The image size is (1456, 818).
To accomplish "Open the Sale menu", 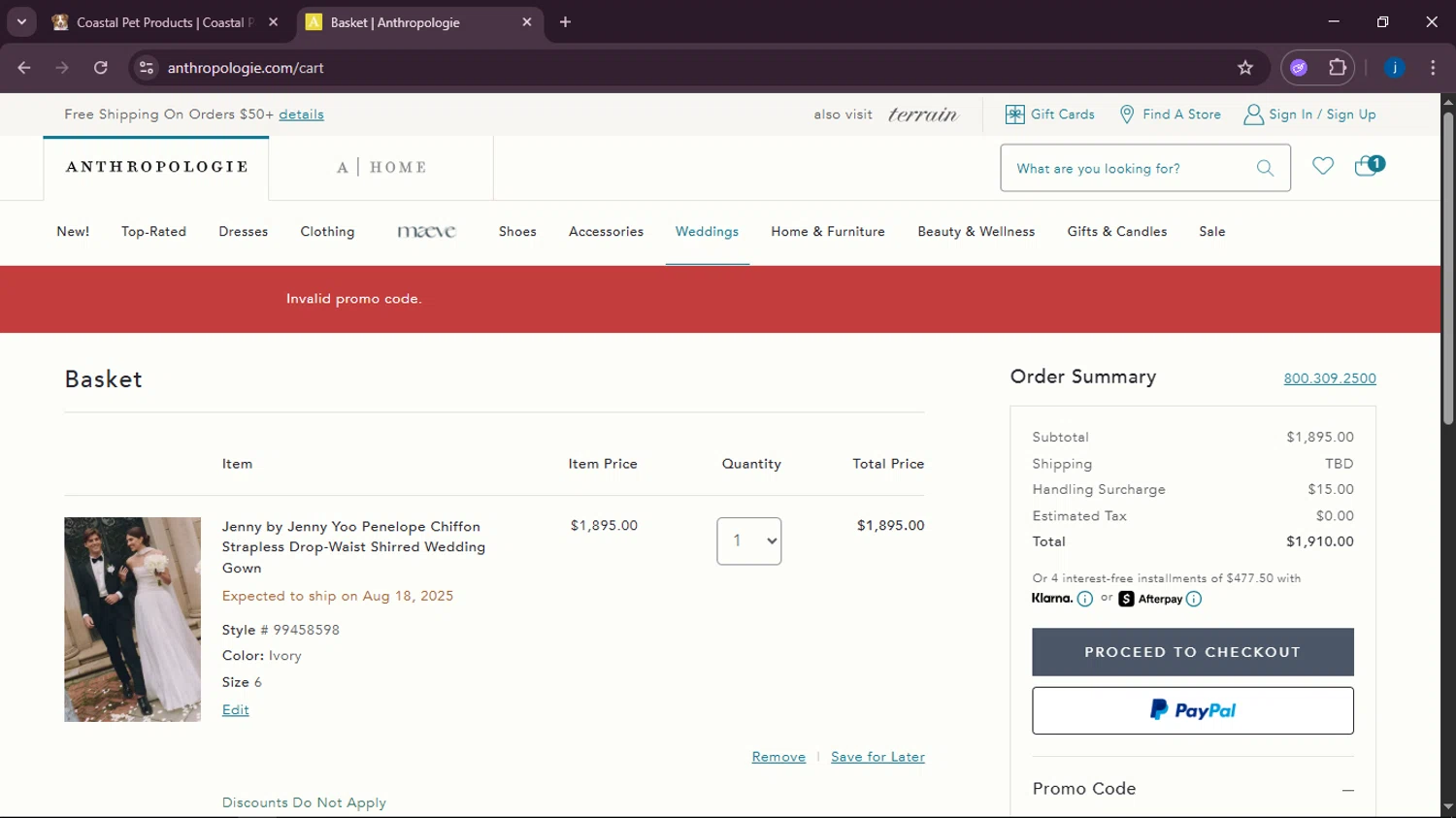I will tap(1211, 232).
